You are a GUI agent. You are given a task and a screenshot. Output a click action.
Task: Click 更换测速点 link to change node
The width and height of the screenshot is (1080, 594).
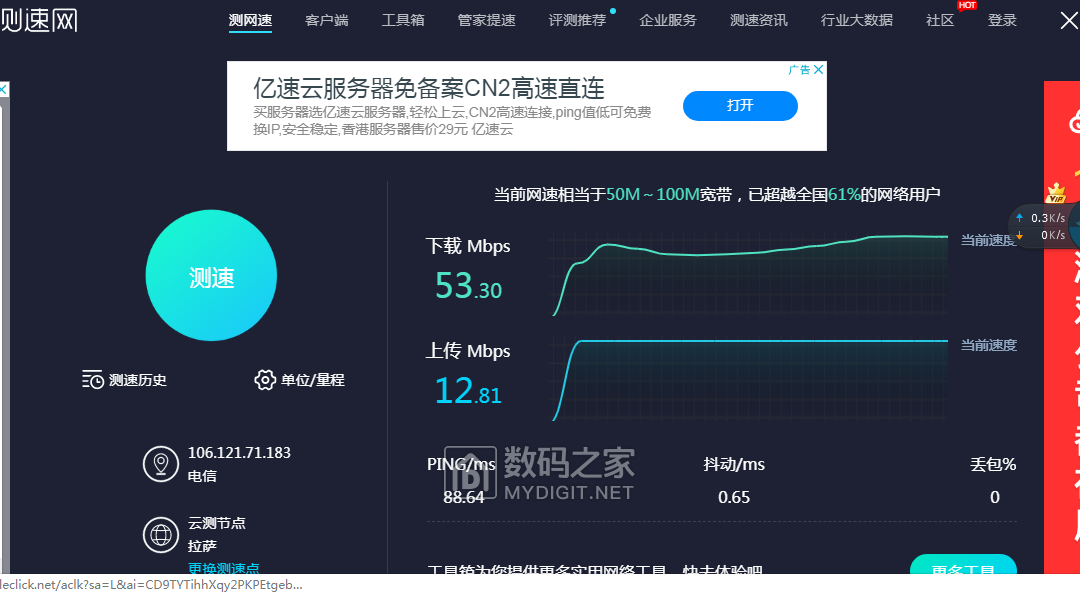coord(223,568)
